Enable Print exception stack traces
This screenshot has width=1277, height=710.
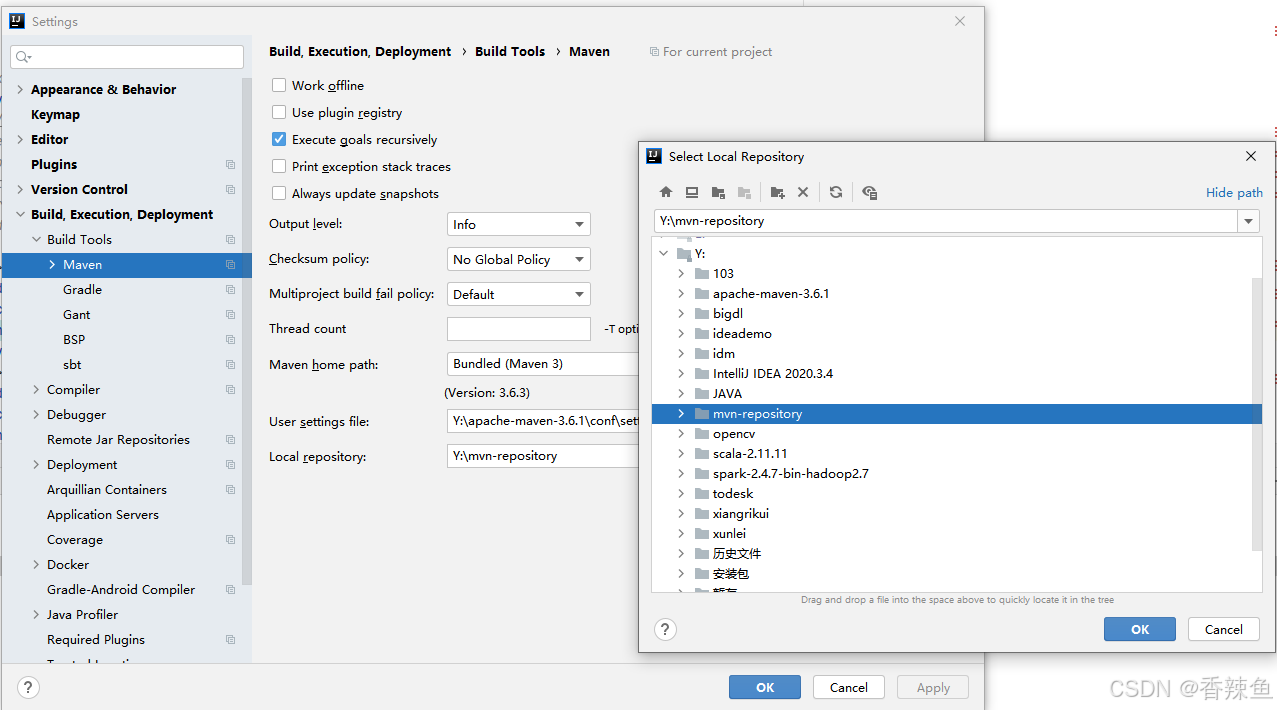click(x=279, y=166)
